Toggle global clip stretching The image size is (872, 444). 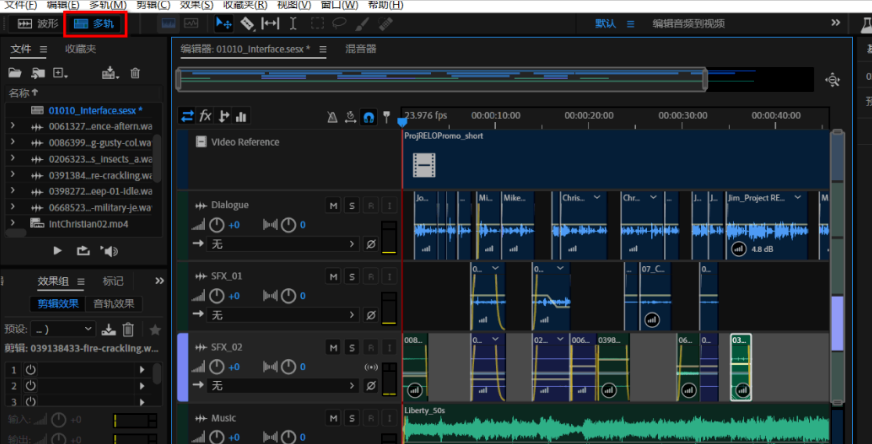350,117
